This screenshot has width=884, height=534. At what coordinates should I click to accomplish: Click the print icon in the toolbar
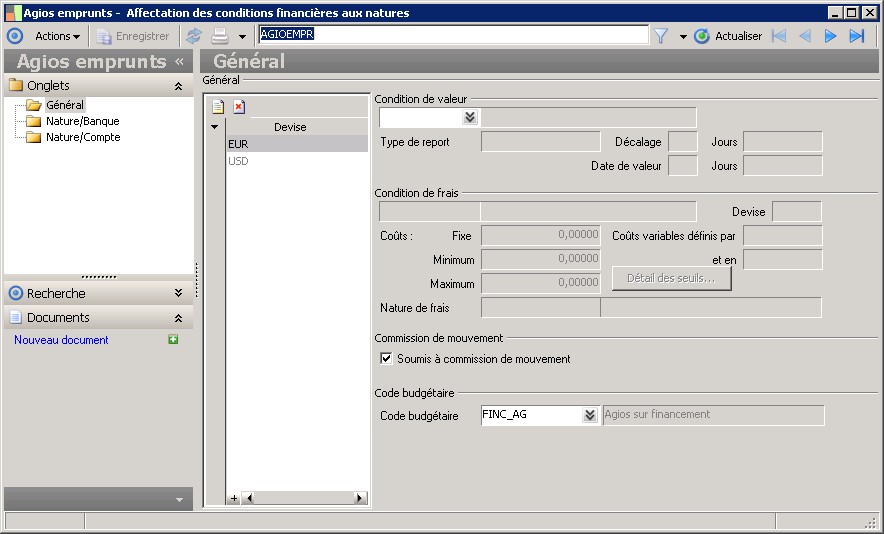pos(219,36)
